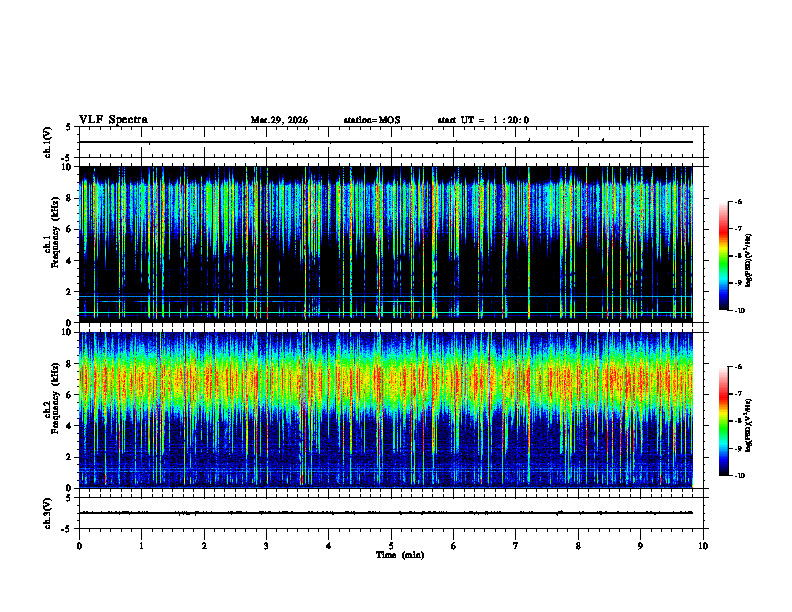This screenshot has width=792, height=612.
Task: Click the "Time (min)" x-axis label
Action: point(400,555)
